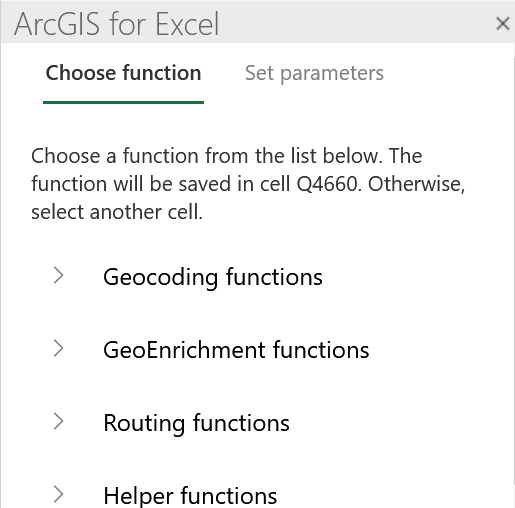Click the Q4660 cell reference text
Image resolution: width=515 pixels, height=508 pixels.
(x=329, y=184)
